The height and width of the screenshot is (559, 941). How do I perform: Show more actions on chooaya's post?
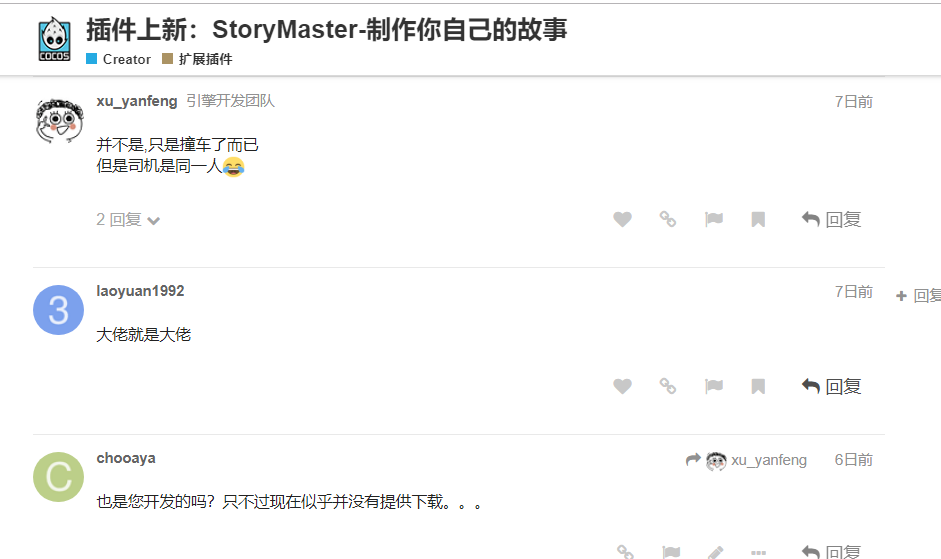point(758,552)
